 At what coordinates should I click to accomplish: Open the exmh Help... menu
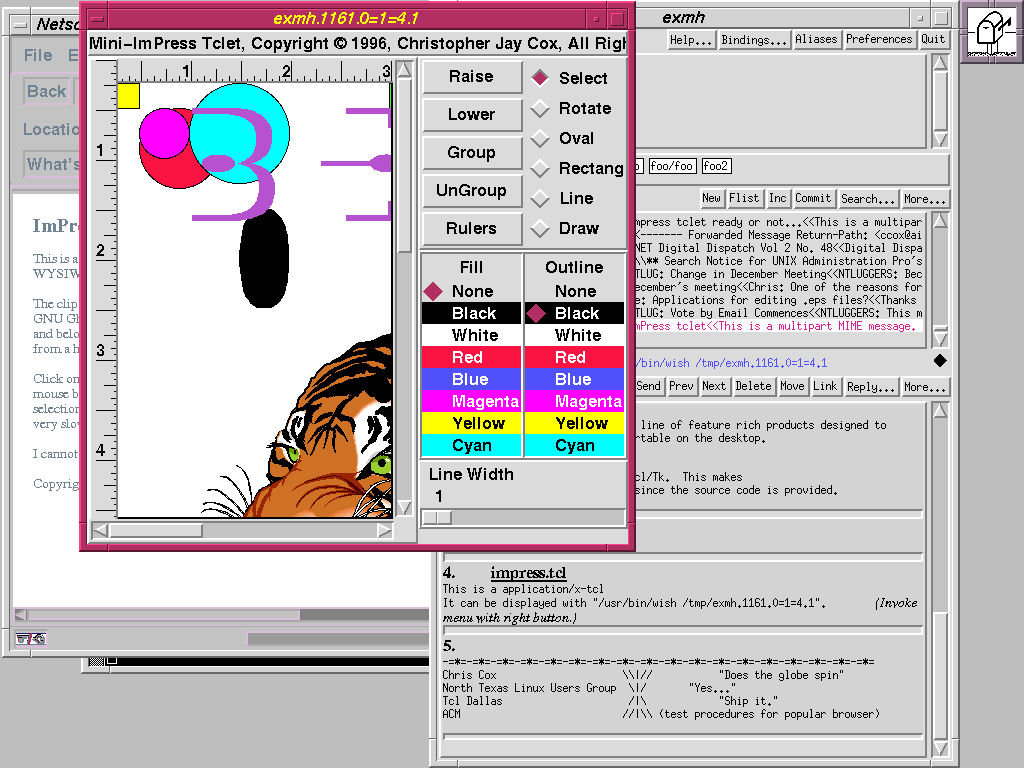(691, 40)
